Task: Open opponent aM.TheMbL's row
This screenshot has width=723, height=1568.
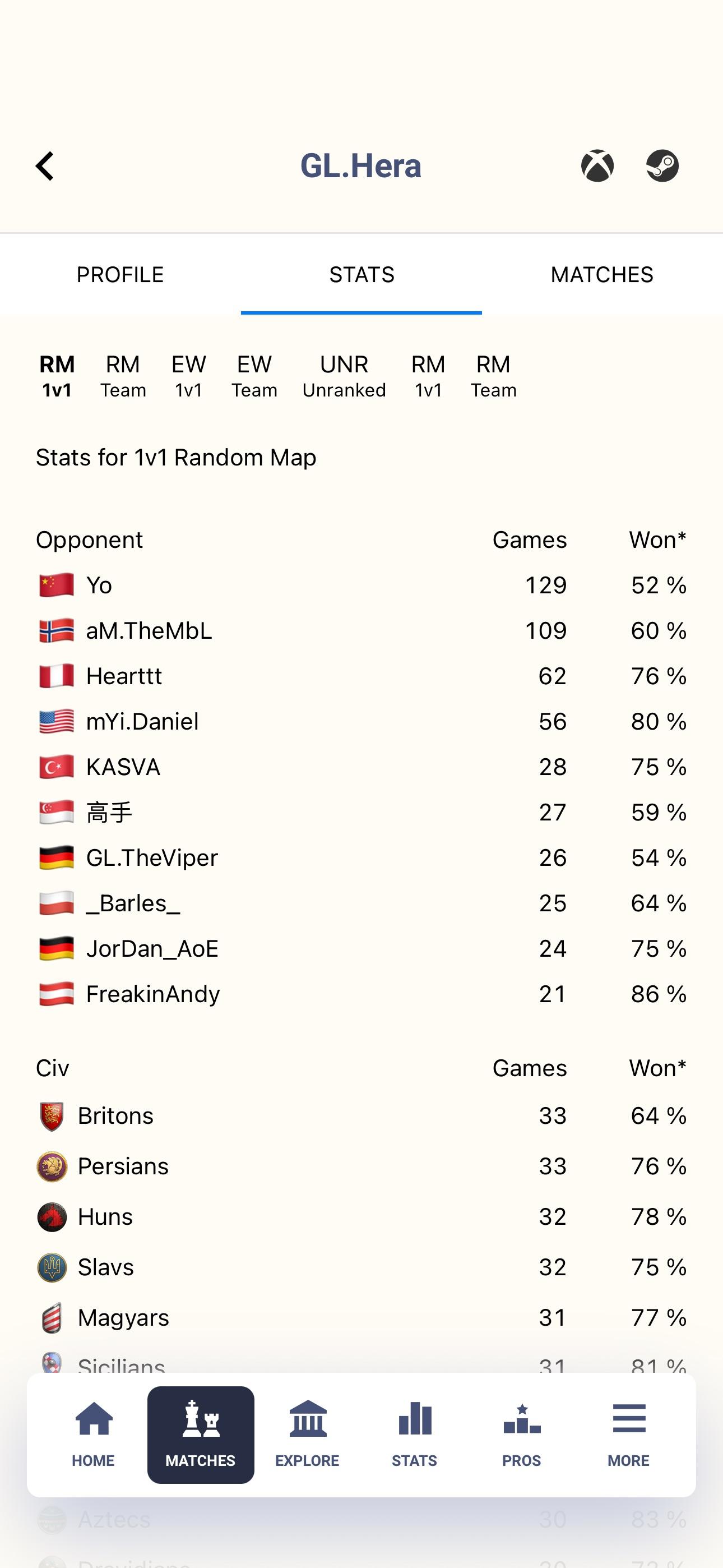Action: click(x=149, y=630)
